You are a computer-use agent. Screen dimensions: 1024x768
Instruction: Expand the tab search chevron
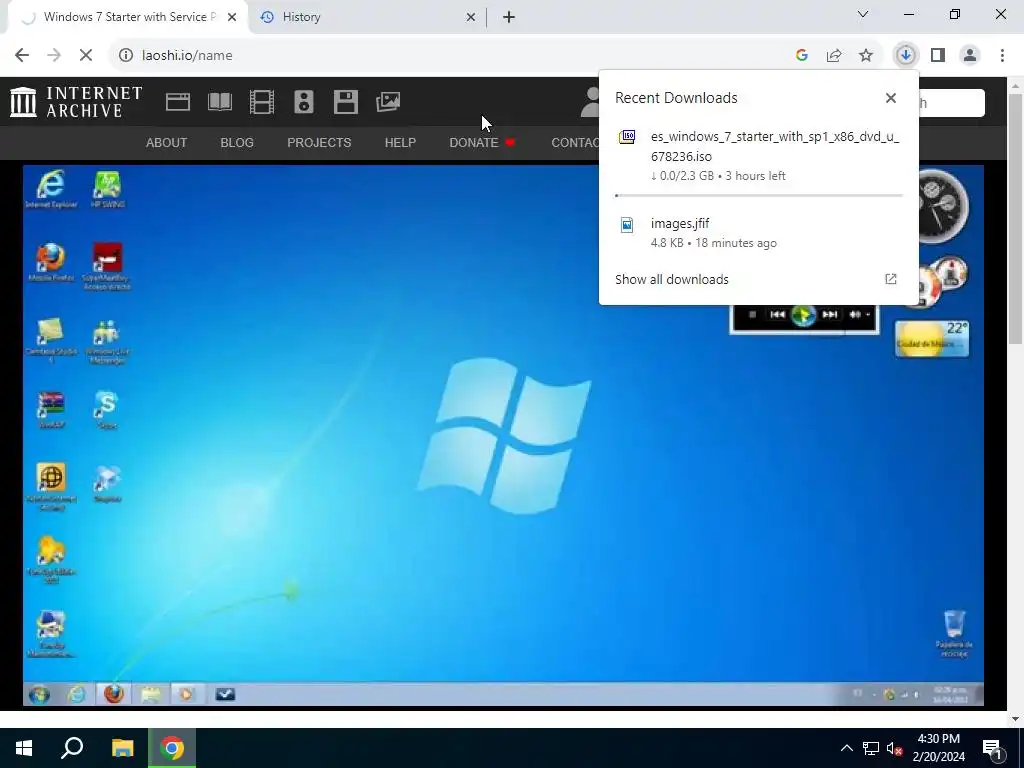point(863,14)
